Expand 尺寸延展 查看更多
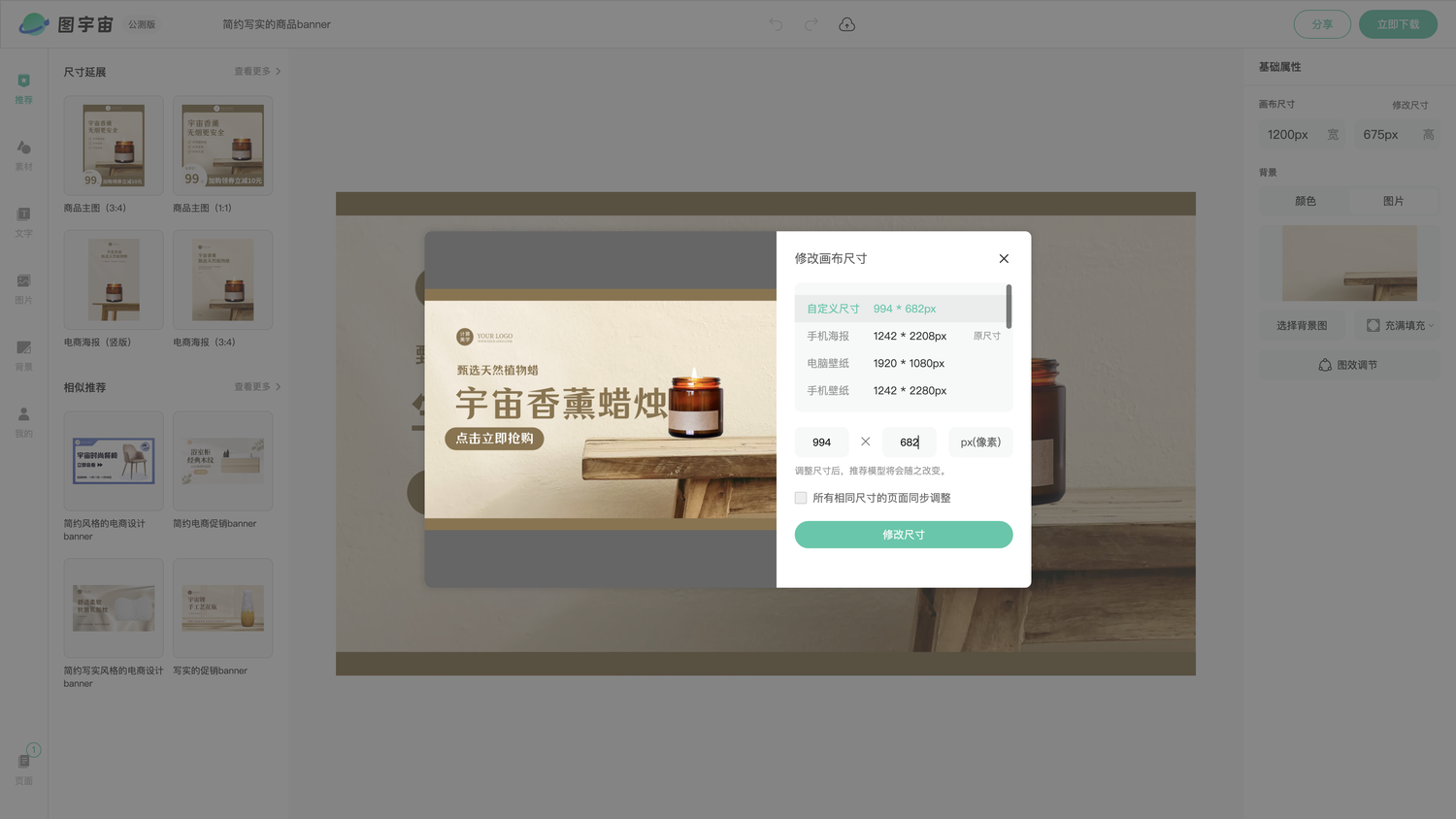This screenshot has height=819, width=1456. click(x=257, y=71)
